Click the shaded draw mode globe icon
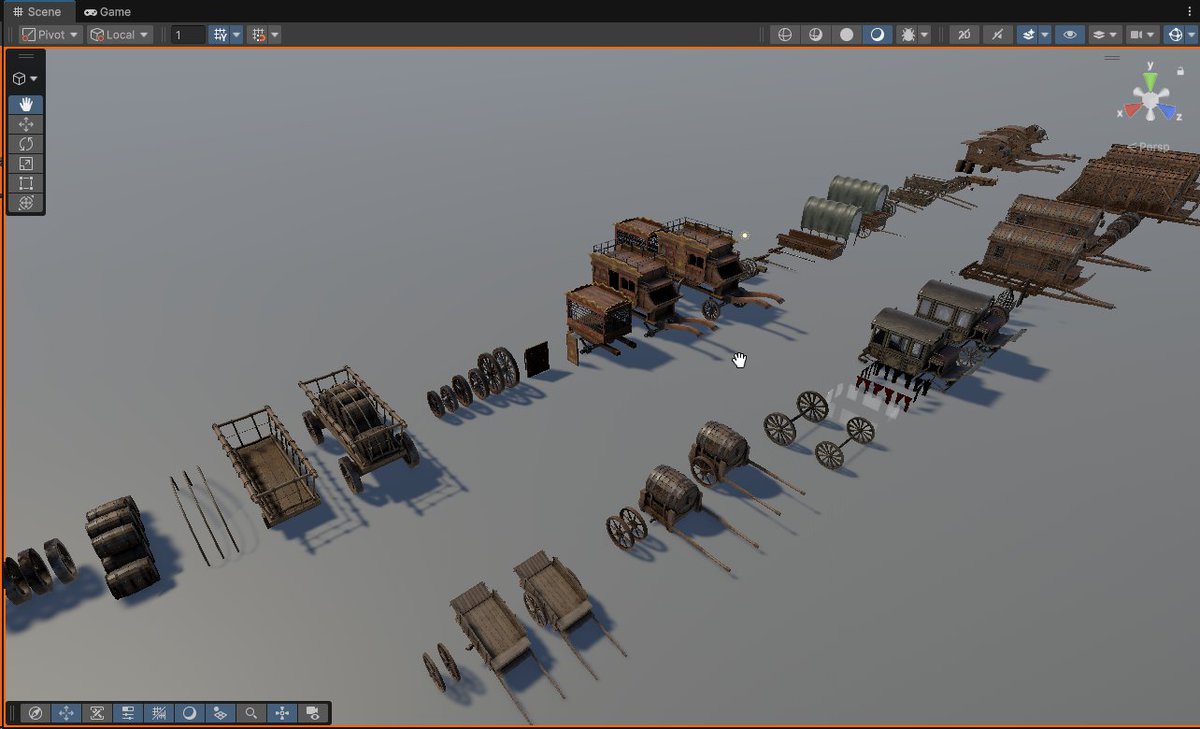This screenshot has width=1200, height=729. click(x=784, y=34)
